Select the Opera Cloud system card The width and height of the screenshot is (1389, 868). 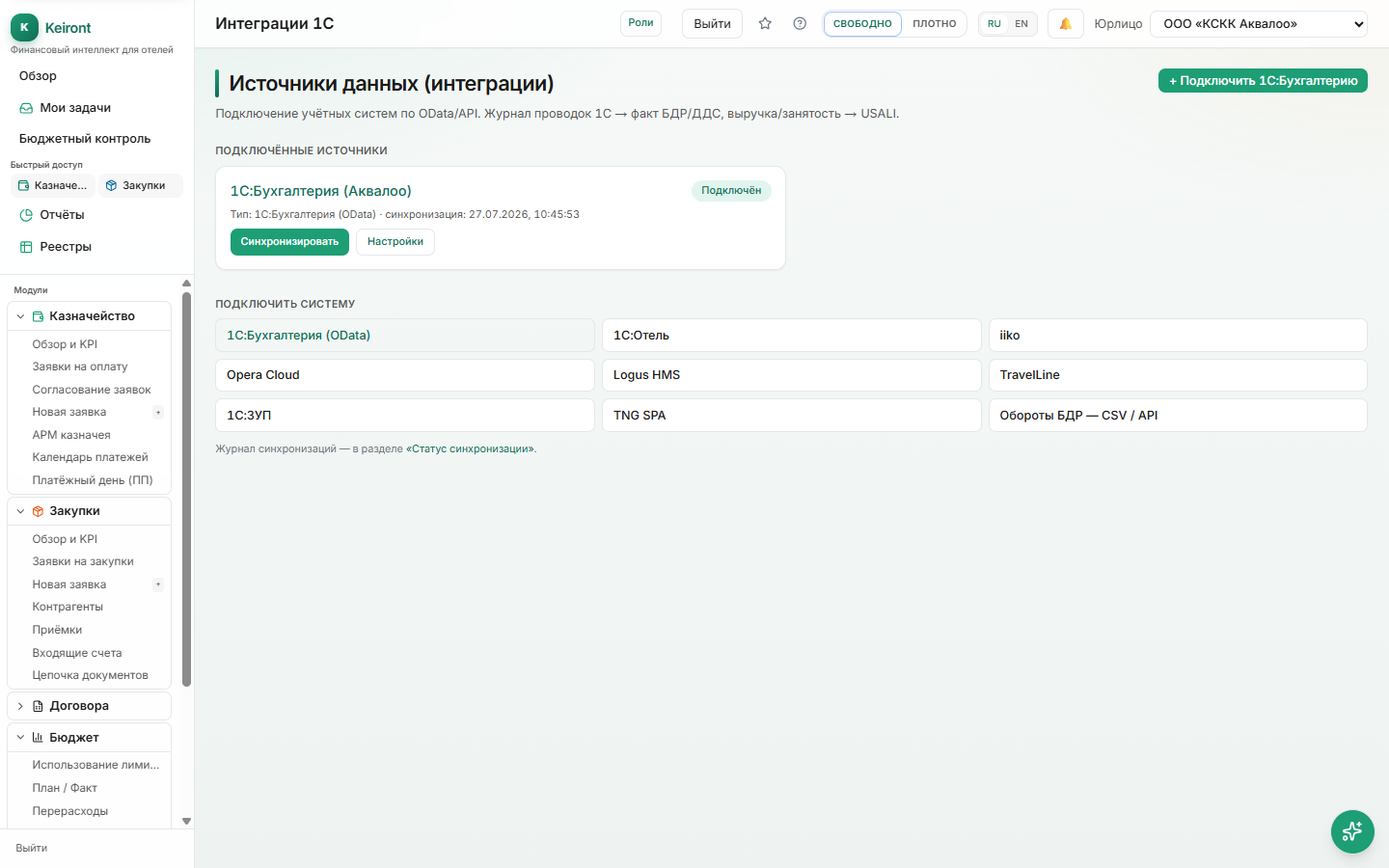pos(405,375)
